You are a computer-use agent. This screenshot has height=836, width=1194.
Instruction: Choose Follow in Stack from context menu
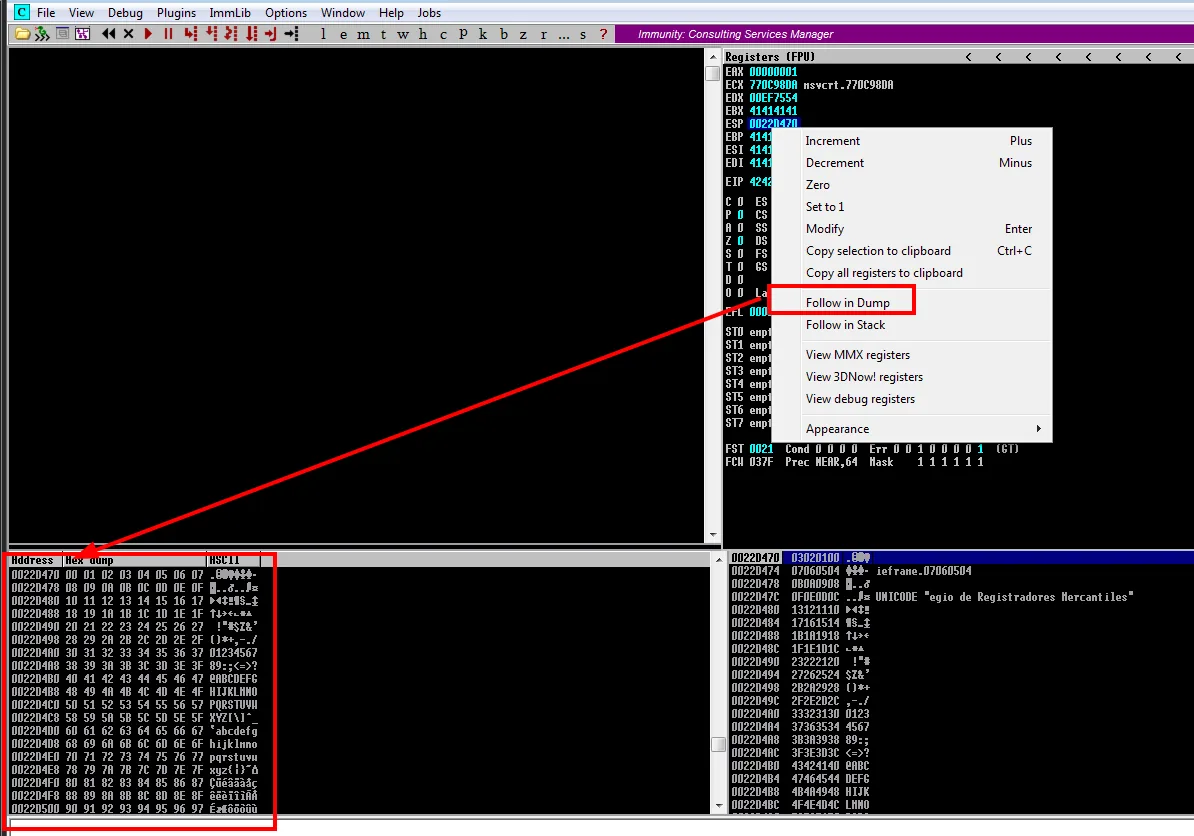(x=845, y=324)
